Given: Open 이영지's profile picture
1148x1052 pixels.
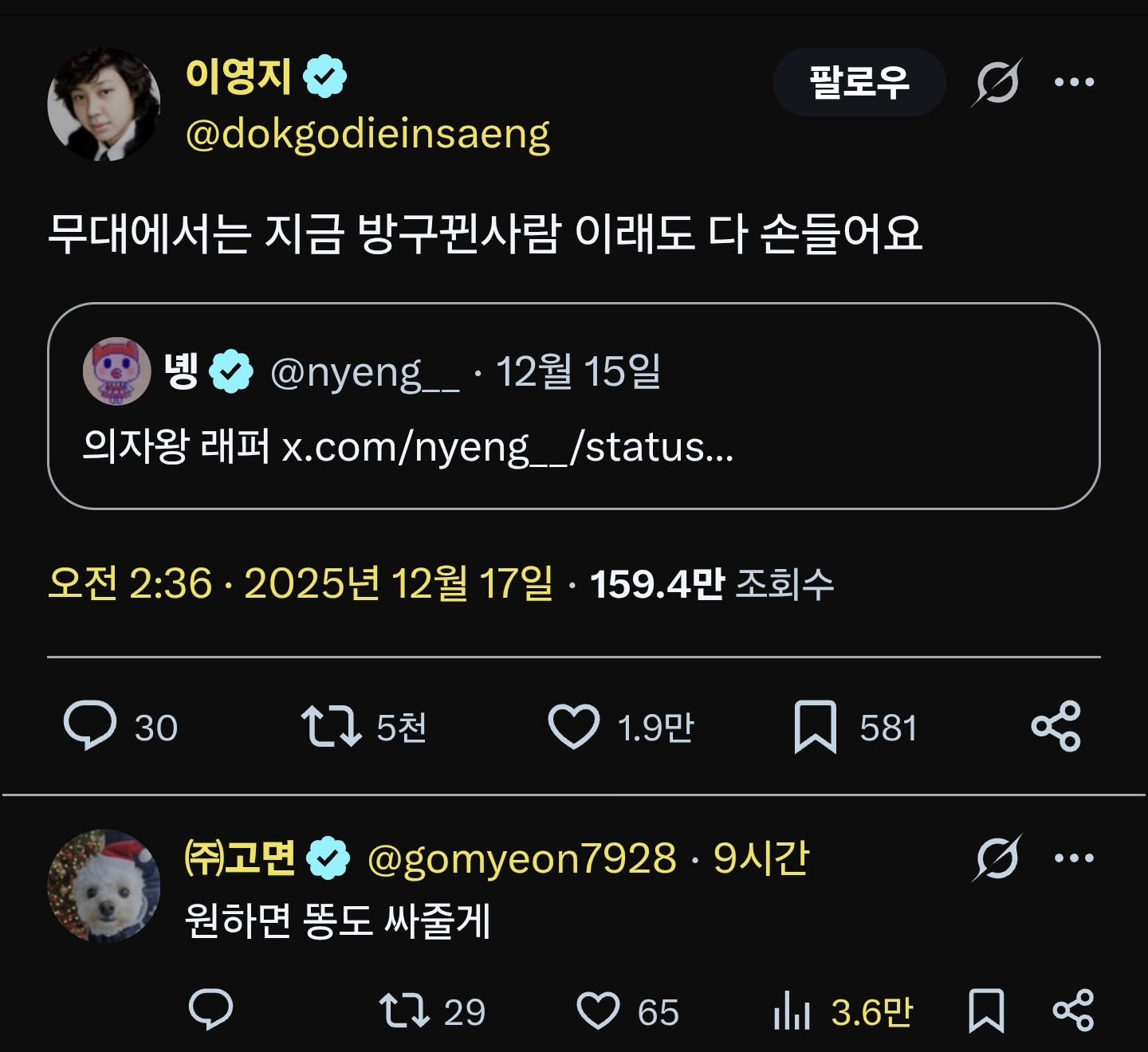Looking at the screenshot, I should click(104, 104).
